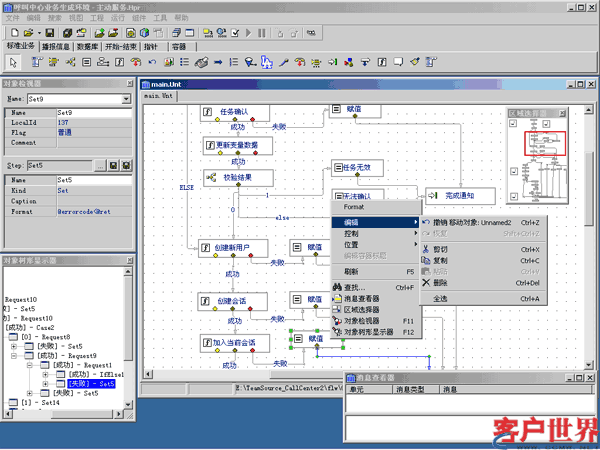Open the 工程 menu in menu bar

[x=96, y=18]
